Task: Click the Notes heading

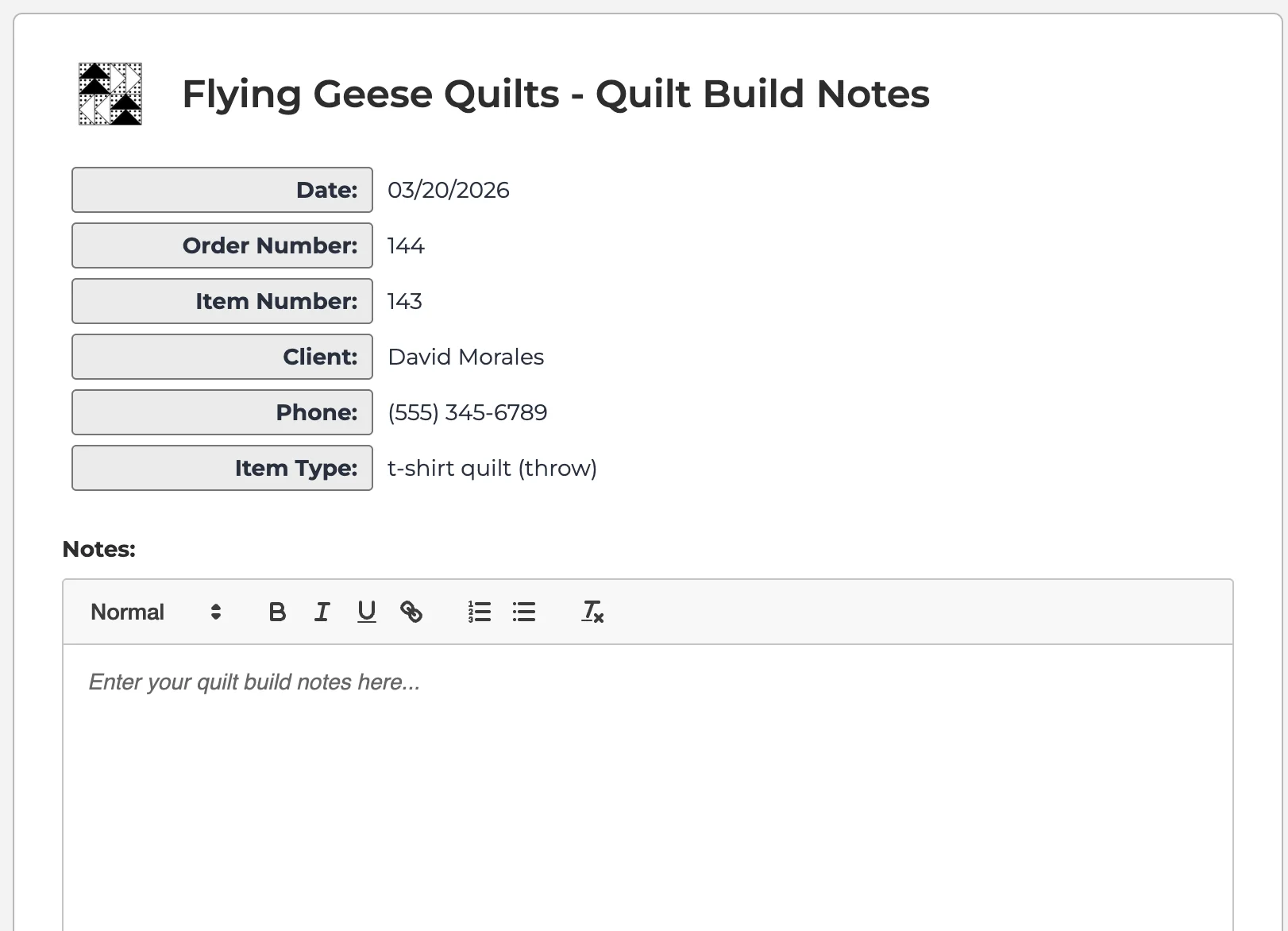Action: (98, 549)
